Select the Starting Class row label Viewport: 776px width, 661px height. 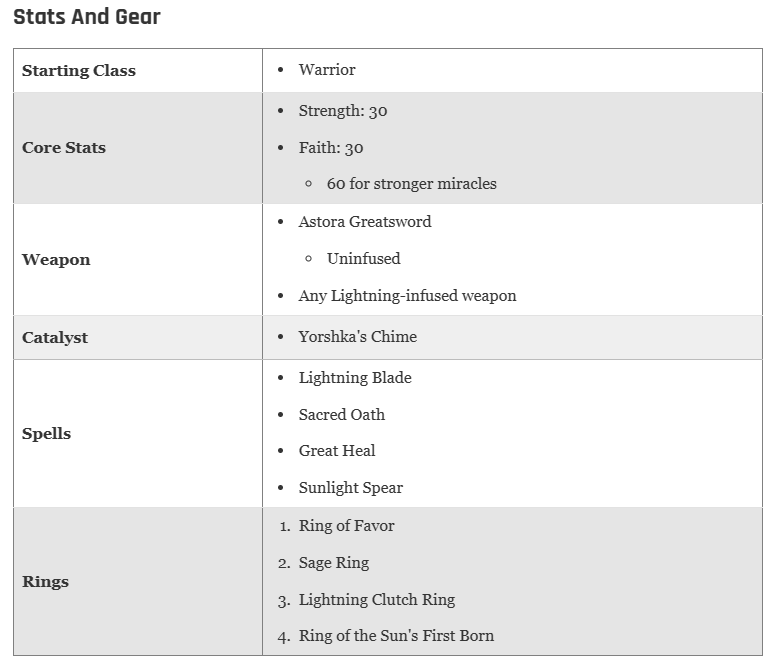(x=79, y=70)
